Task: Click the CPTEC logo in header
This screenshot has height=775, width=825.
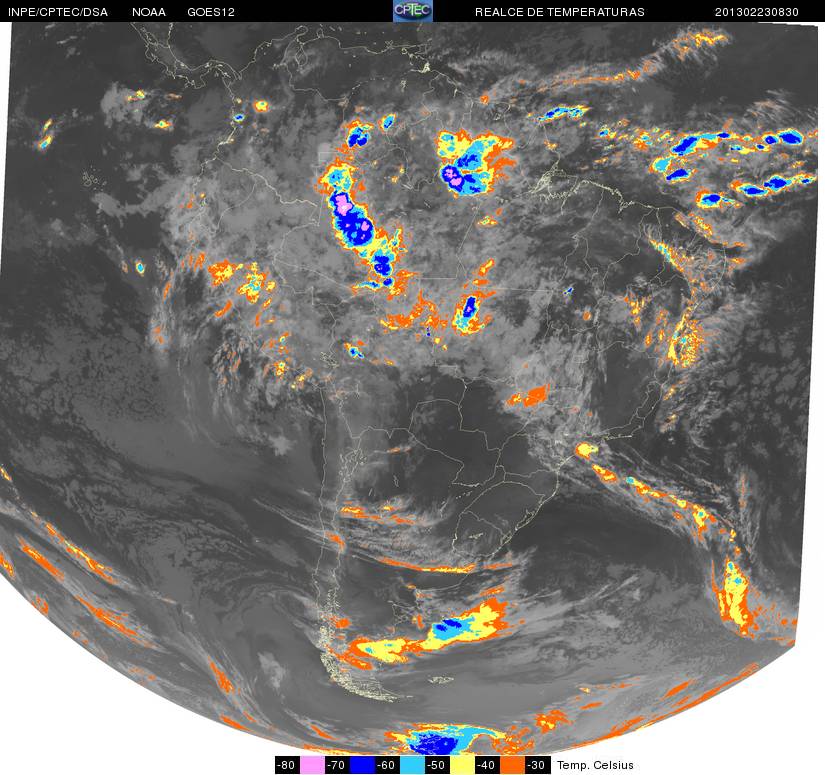Action: 413,11
